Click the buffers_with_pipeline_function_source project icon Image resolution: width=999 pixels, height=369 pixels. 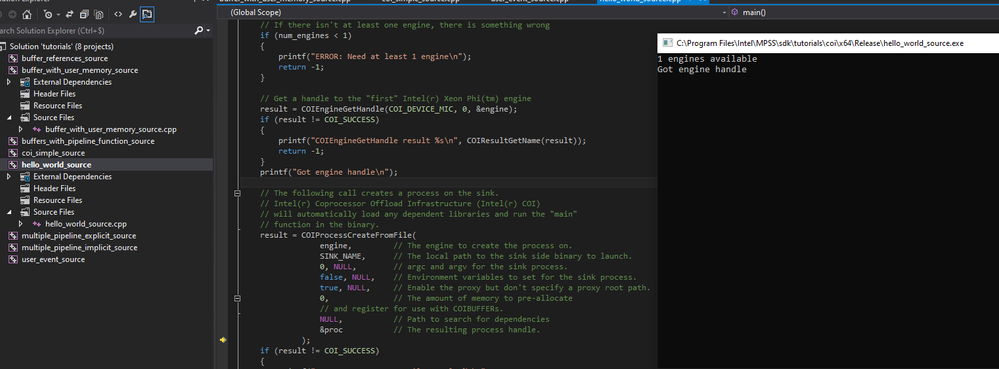coord(13,141)
